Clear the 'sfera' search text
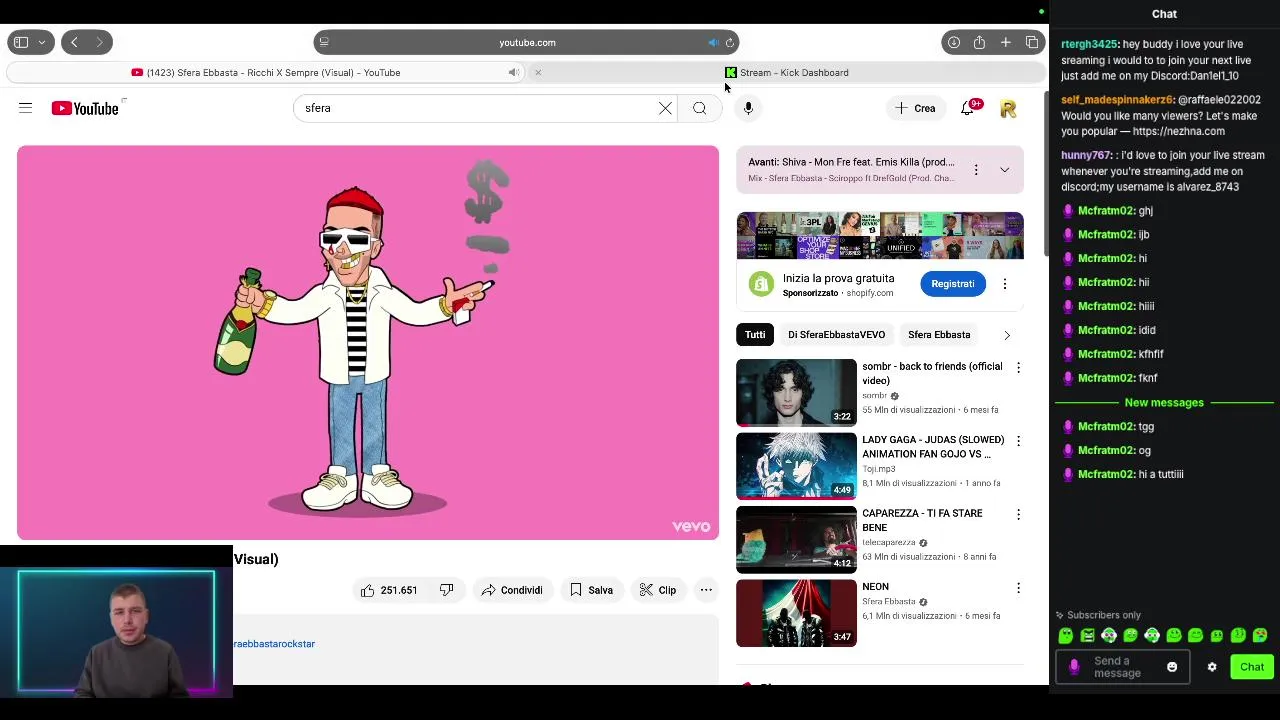The height and width of the screenshot is (720, 1280). pos(665,108)
